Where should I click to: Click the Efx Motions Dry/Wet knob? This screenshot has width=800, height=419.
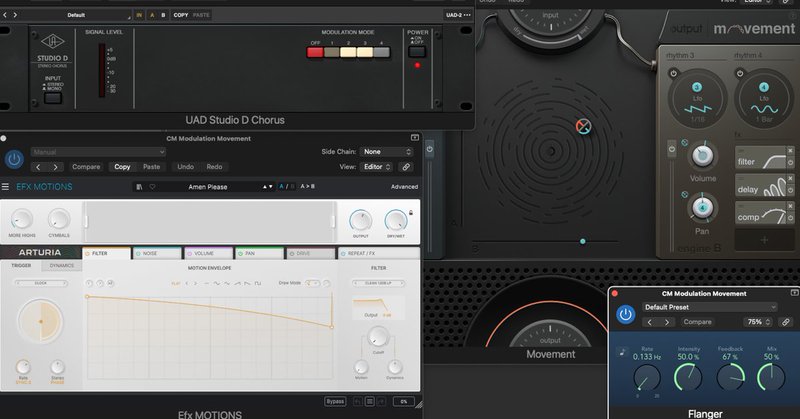396,220
